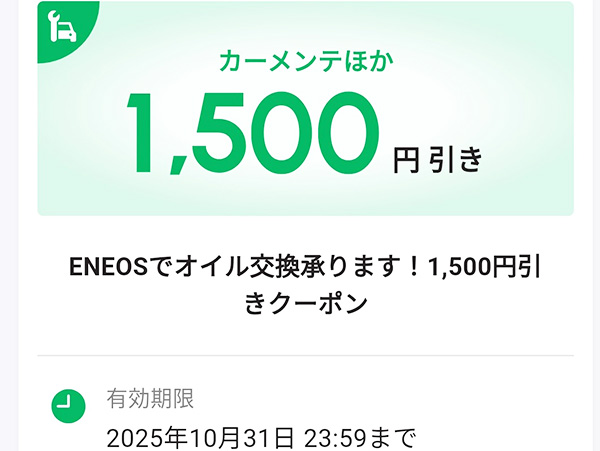Tap the 円引き text on coupon banner

(x=437, y=160)
